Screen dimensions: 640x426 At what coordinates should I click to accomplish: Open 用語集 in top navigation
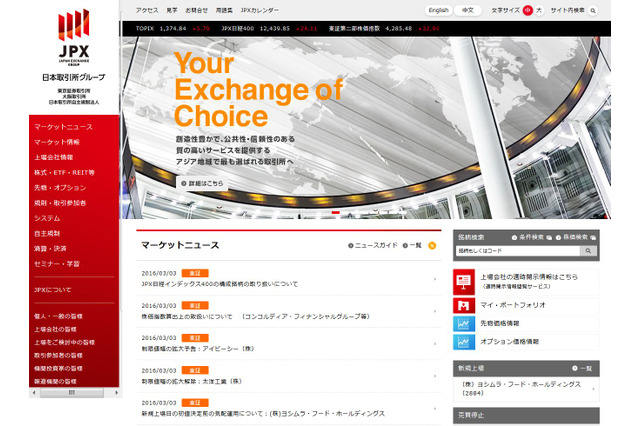coord(224,11)
